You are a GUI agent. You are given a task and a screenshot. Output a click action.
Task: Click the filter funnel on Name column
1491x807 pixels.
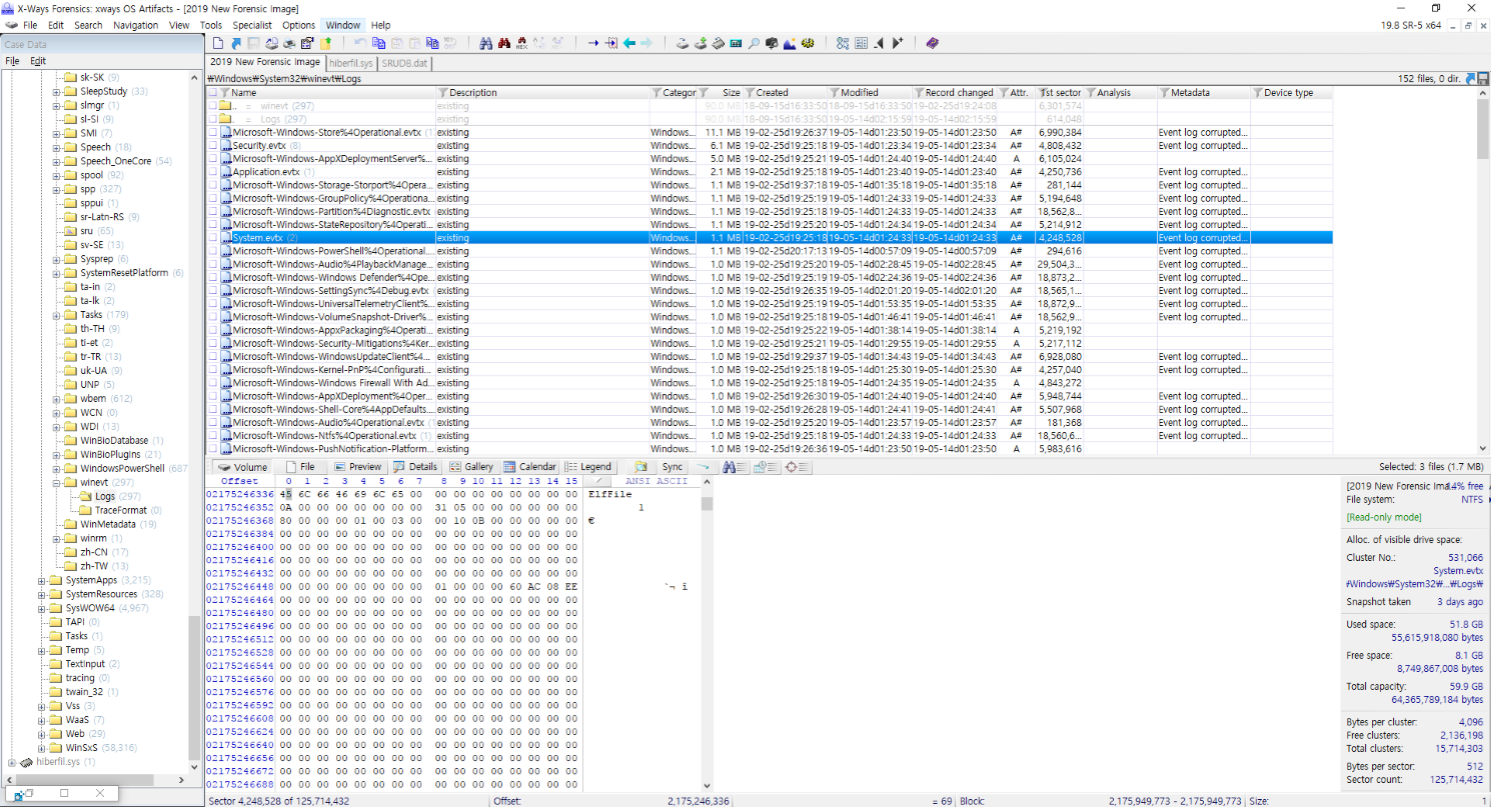pyautogui.click(x=225, y=92)
